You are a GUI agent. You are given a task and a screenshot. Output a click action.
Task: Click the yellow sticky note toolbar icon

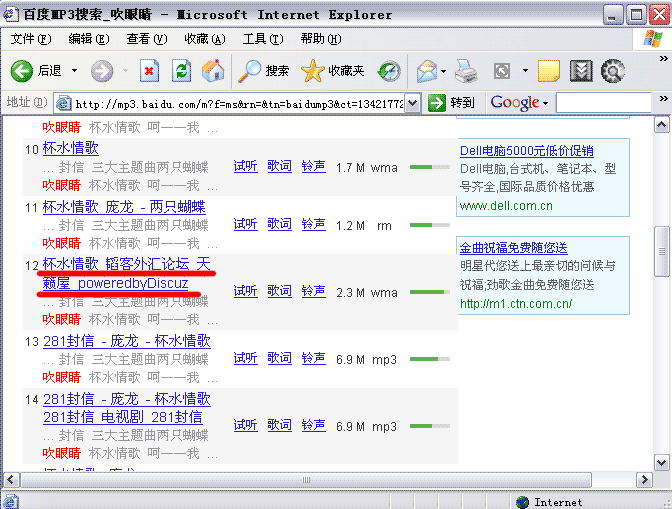coord(549,71)
